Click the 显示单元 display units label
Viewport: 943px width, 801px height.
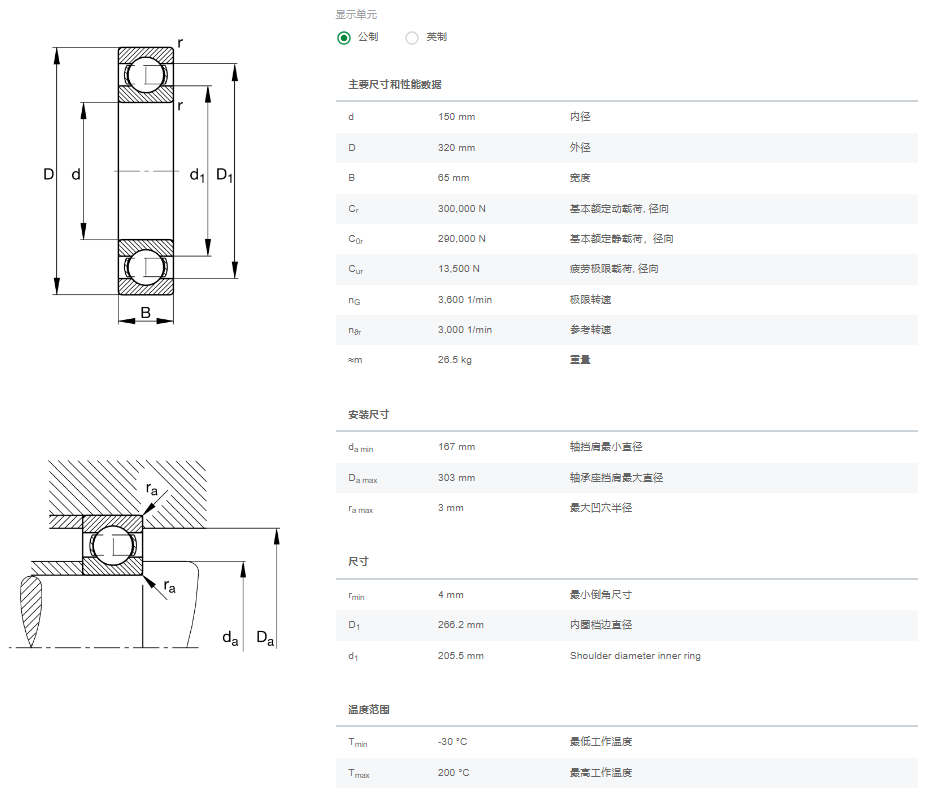[356, 14]
